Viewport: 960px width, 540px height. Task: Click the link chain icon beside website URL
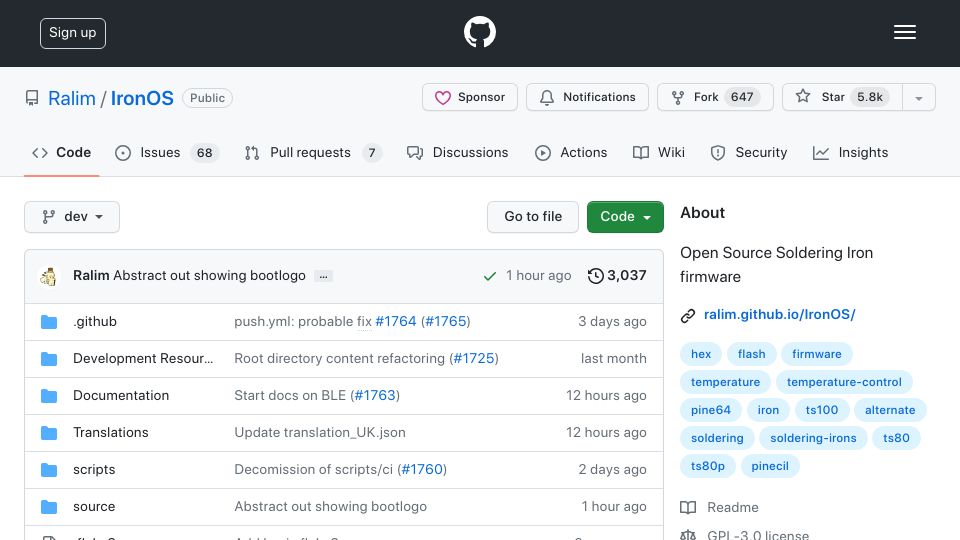point(688,315)
